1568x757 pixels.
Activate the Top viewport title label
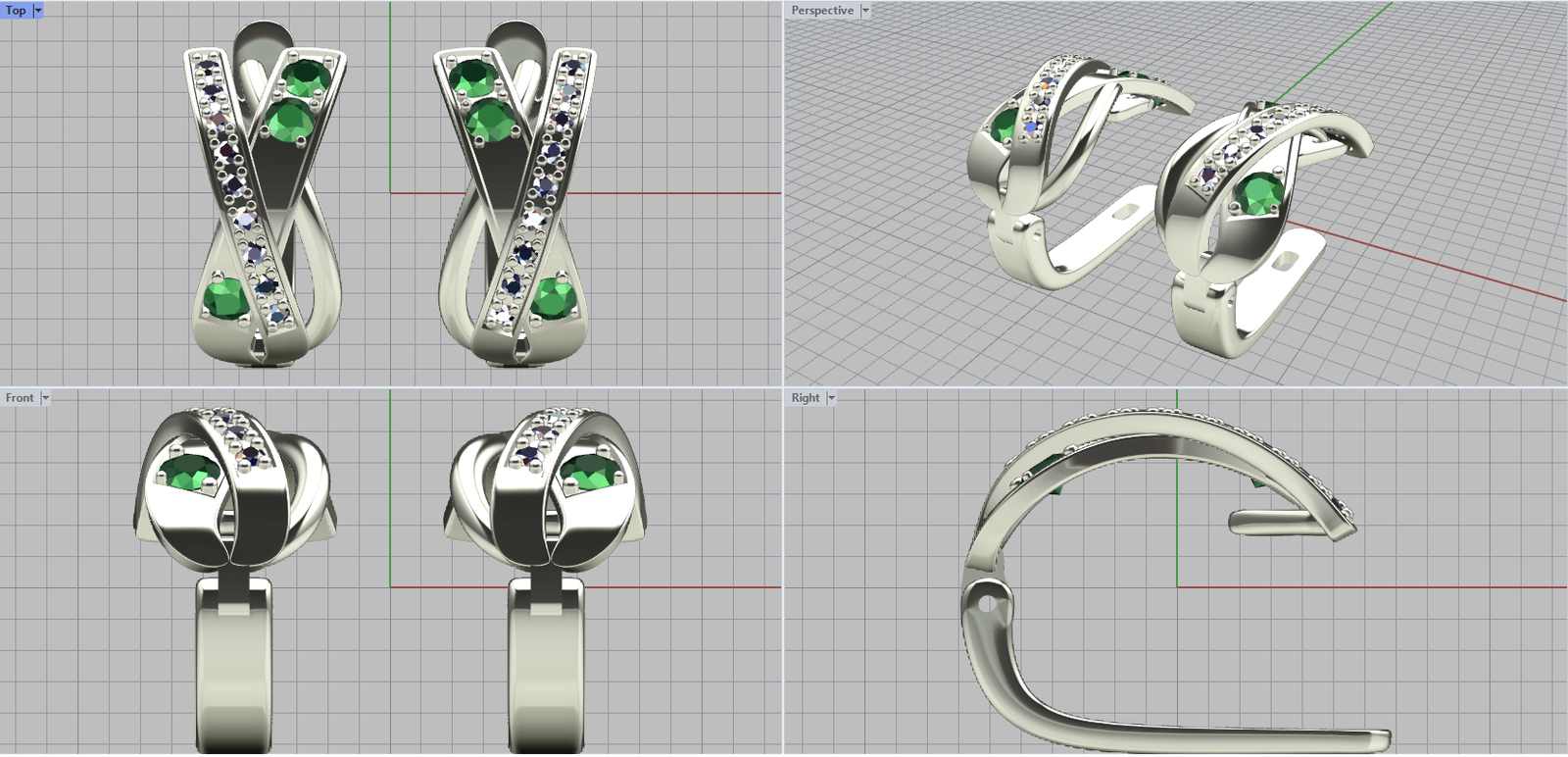[16, 10]
